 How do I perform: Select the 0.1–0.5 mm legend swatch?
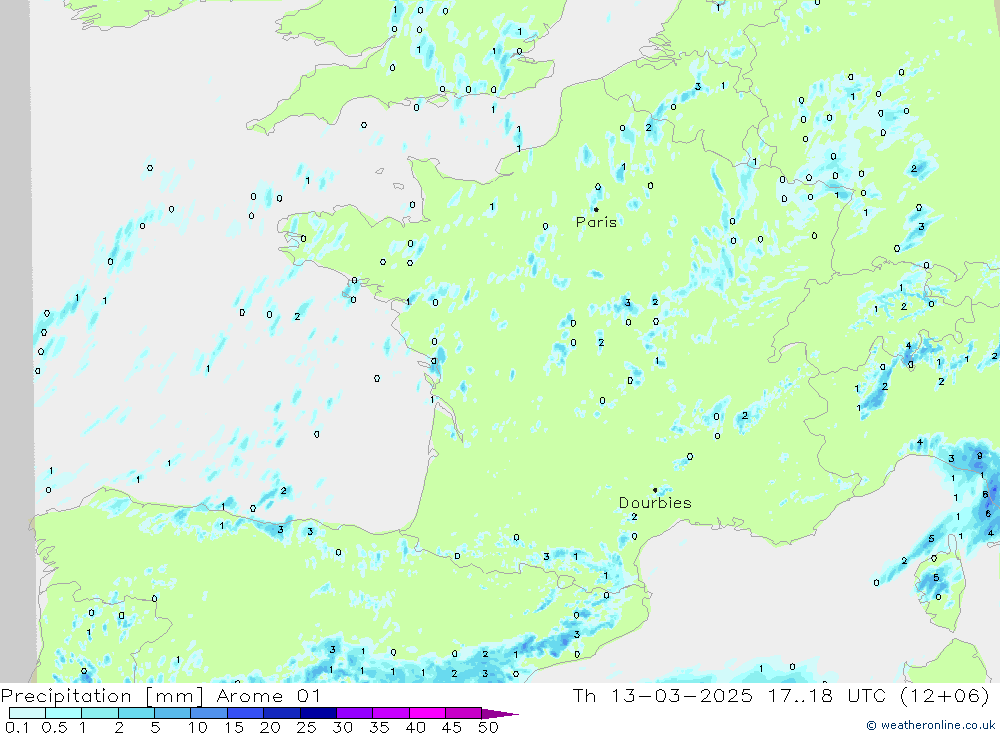tap(27, 713)
